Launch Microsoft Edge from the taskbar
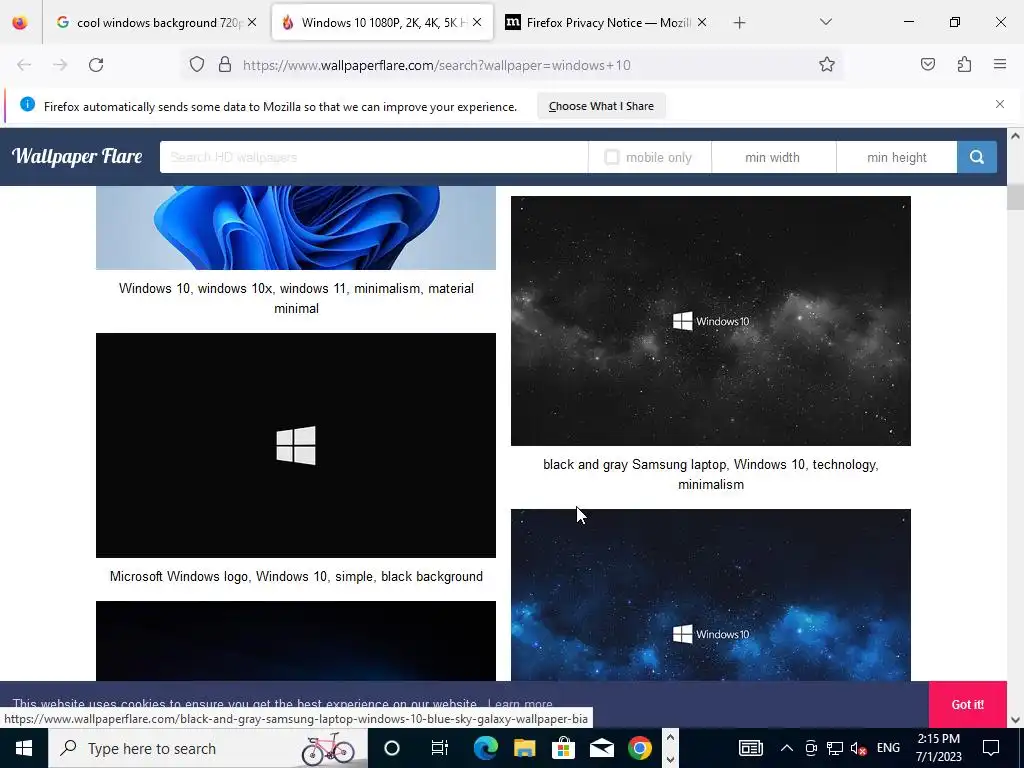1024x768 pixels. click(x=485, y=748)
